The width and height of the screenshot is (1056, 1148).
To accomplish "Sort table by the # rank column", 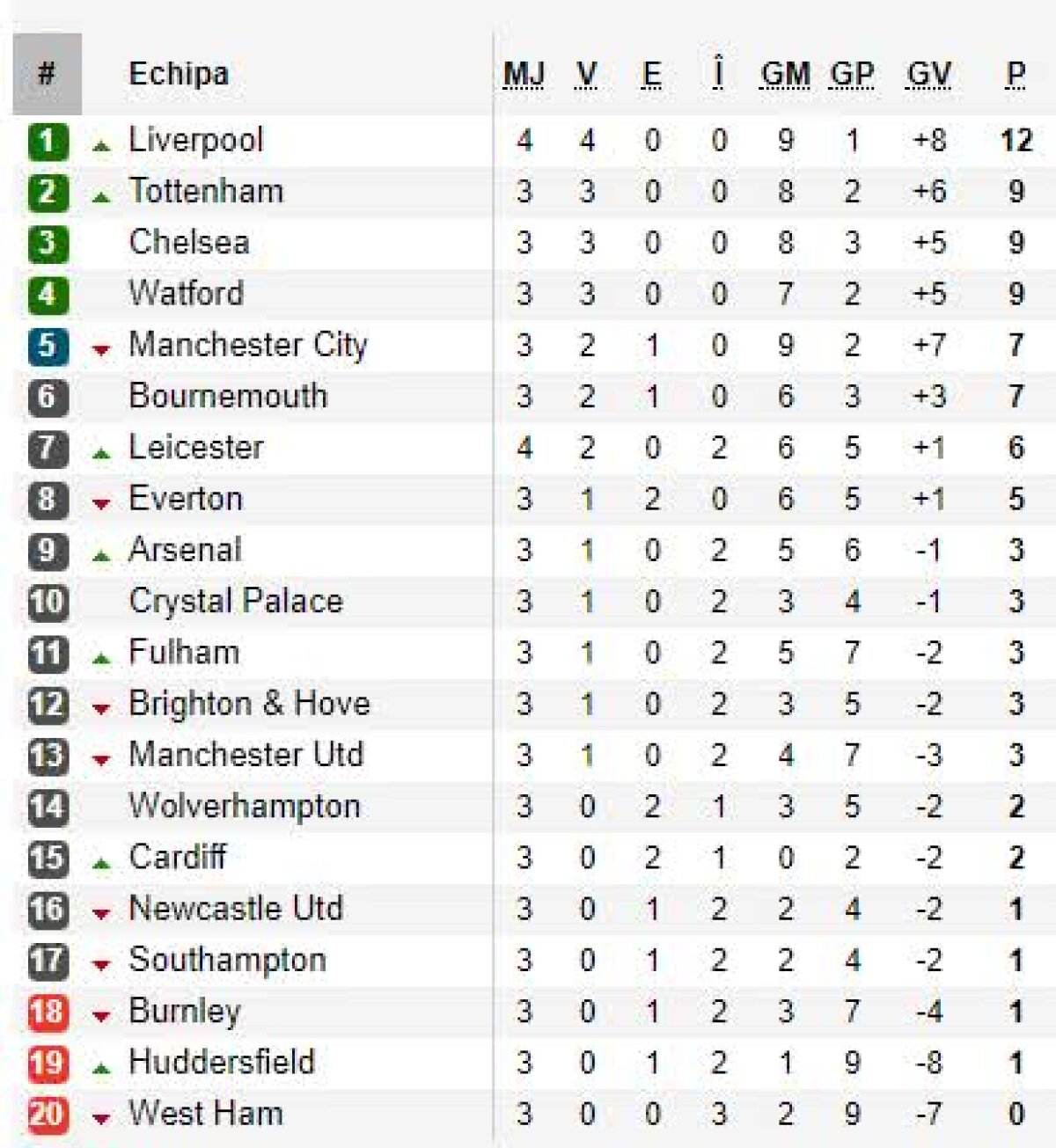I will pyautogui.click(x=47, y=74).
